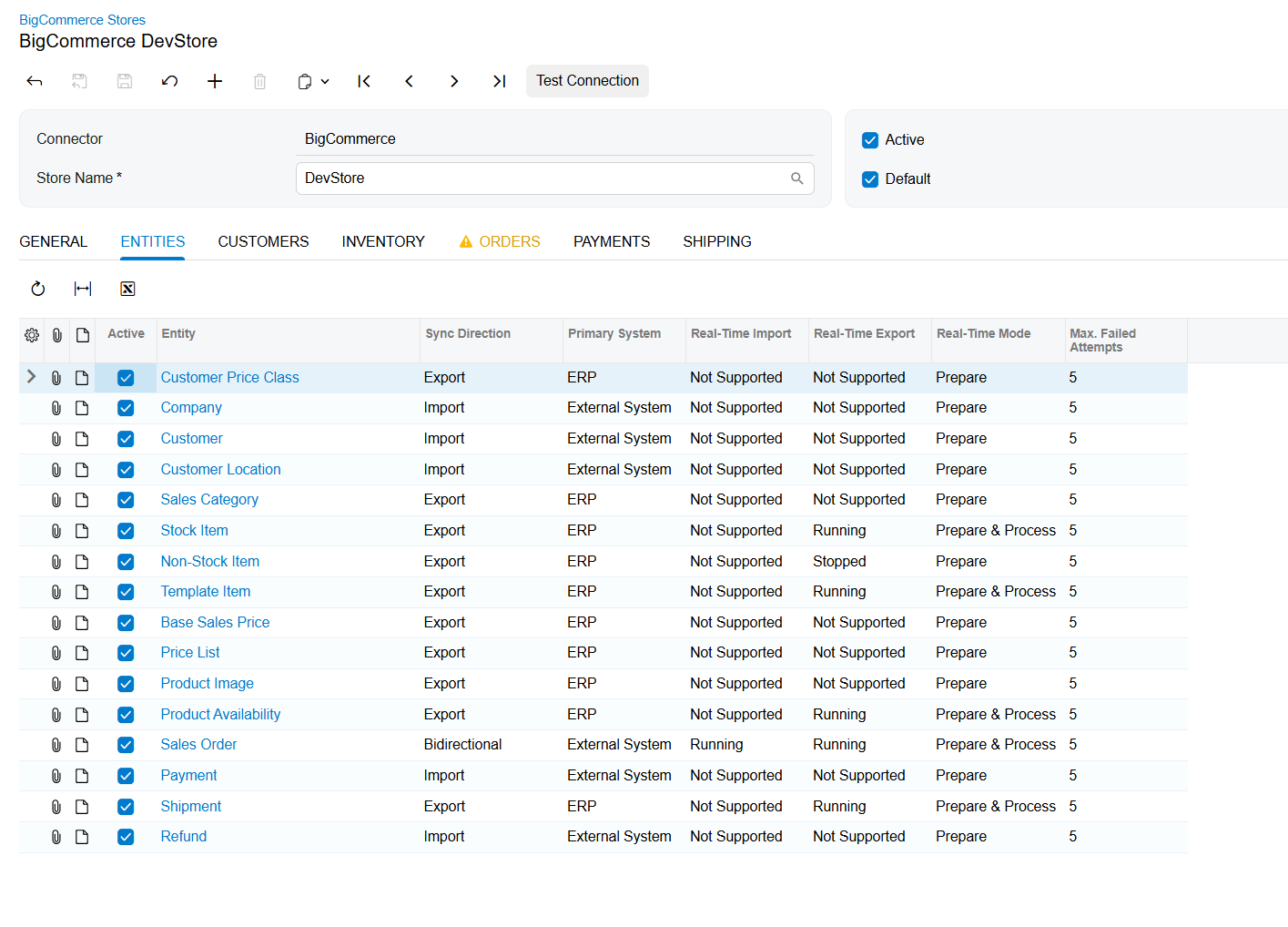
Task: Click the Store Name search magnifier icon
Action: pyautogui.click(x=796, y=178)
